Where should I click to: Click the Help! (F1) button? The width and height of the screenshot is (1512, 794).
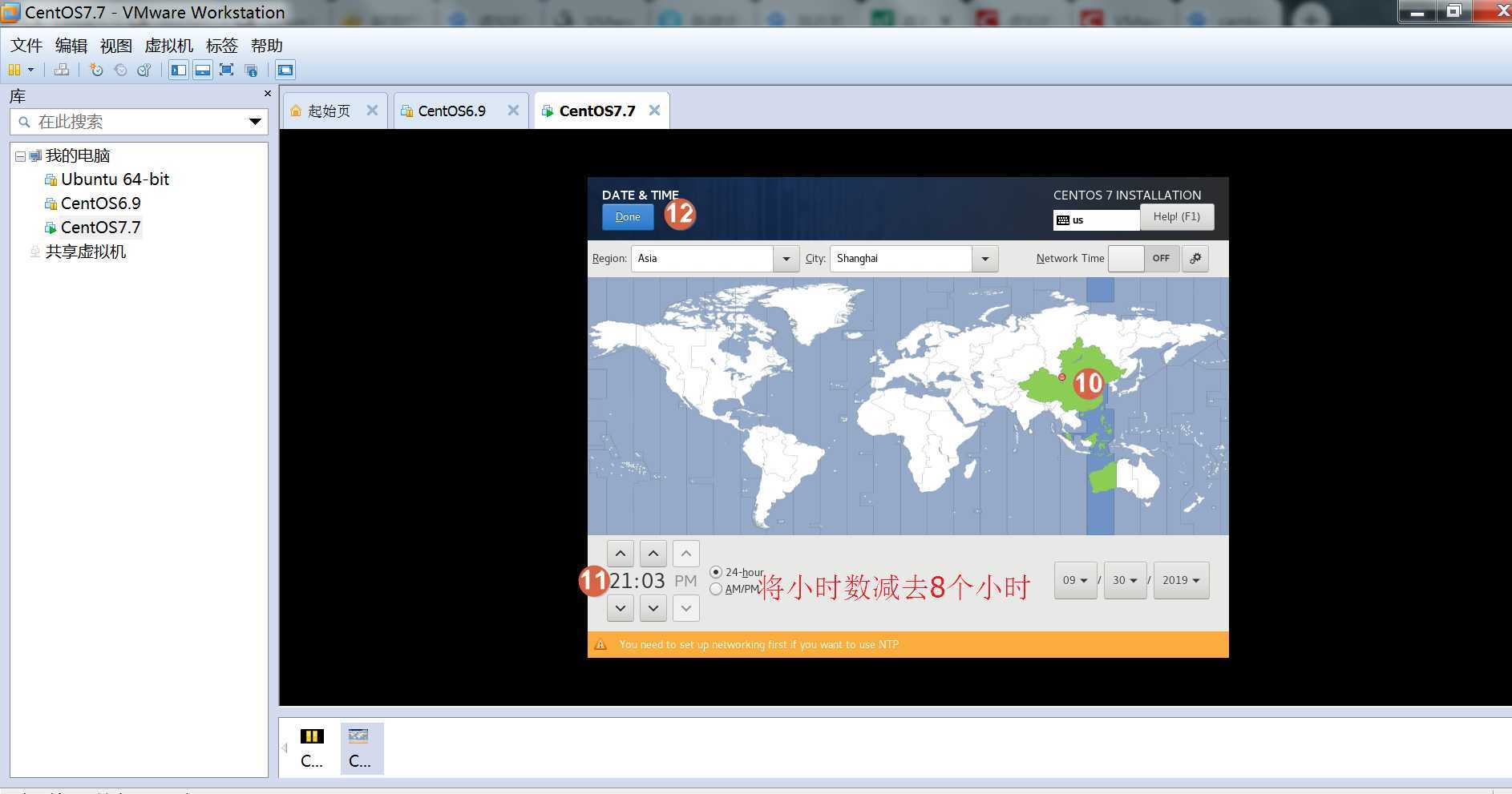pyautogui.click(x=1176, y=217)
